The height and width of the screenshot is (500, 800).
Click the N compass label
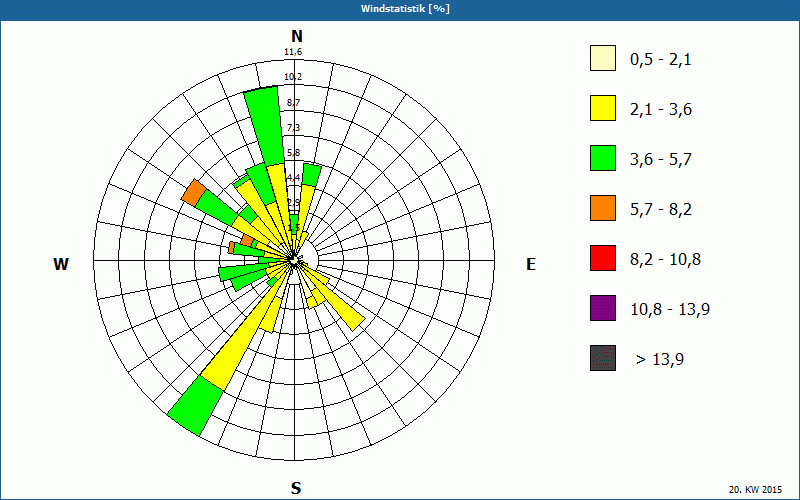(x=296, y=36)
